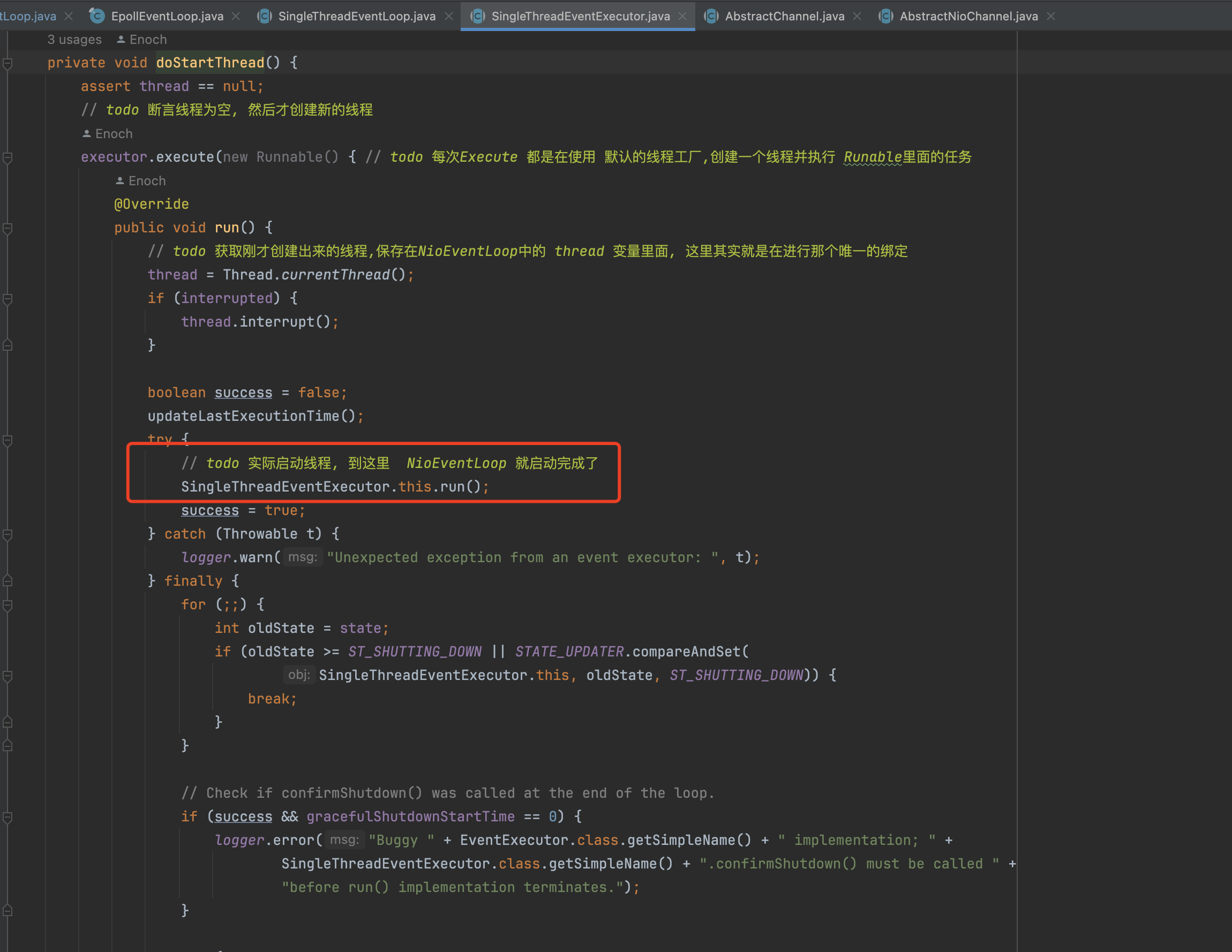
Task: Collapse the finally block fold marker
Action: coord(8,581)
